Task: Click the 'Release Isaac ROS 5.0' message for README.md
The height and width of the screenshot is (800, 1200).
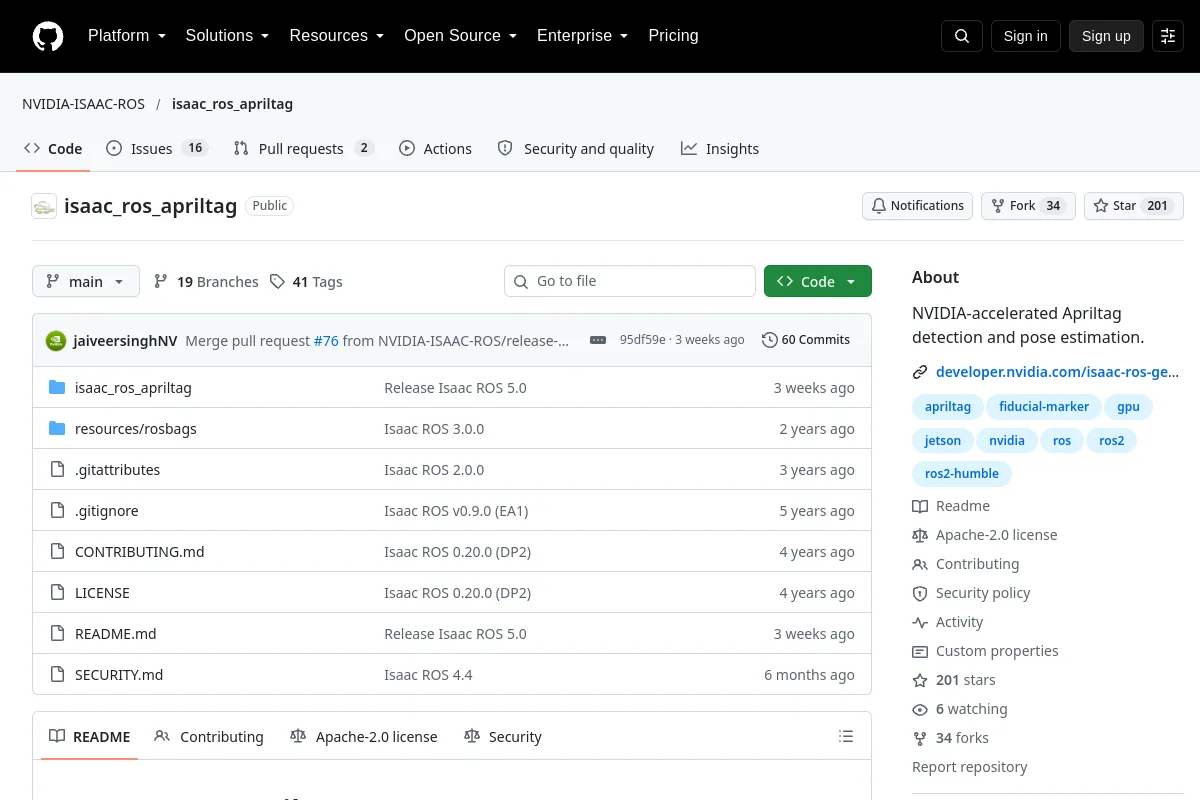Action: pyautogui.click(x=455, y=634)
